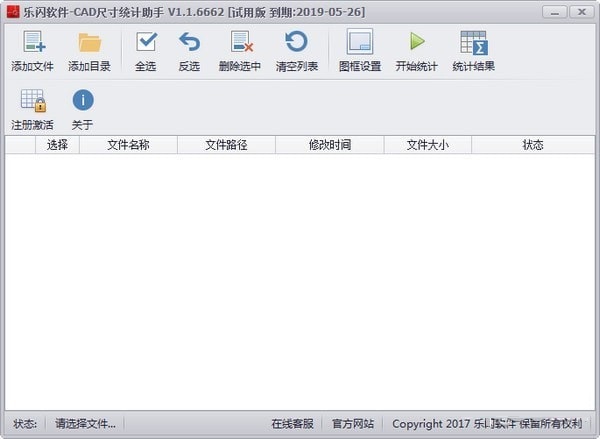Invert selection using the 反选 icon

189,42
